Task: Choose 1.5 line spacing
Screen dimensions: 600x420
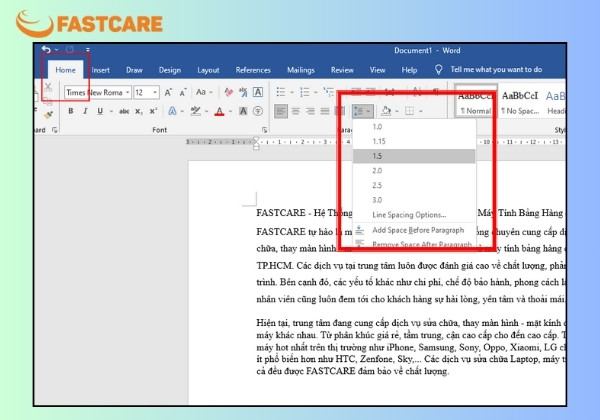Action: pos(414,156)
